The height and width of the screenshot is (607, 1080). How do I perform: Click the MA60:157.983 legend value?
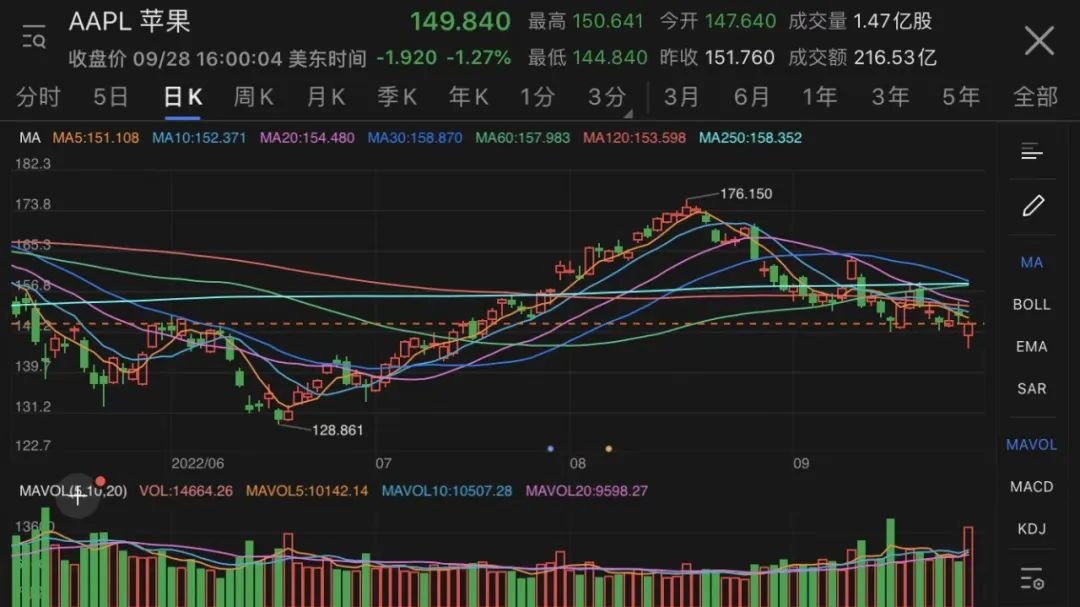523,138
